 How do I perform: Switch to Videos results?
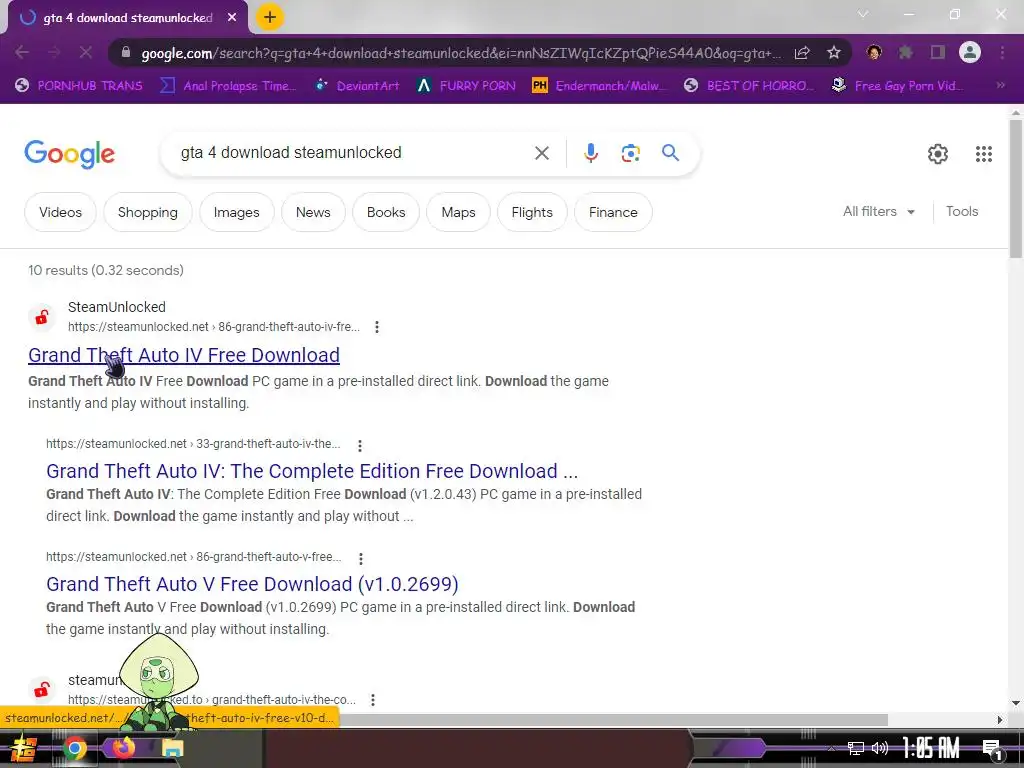60,212
